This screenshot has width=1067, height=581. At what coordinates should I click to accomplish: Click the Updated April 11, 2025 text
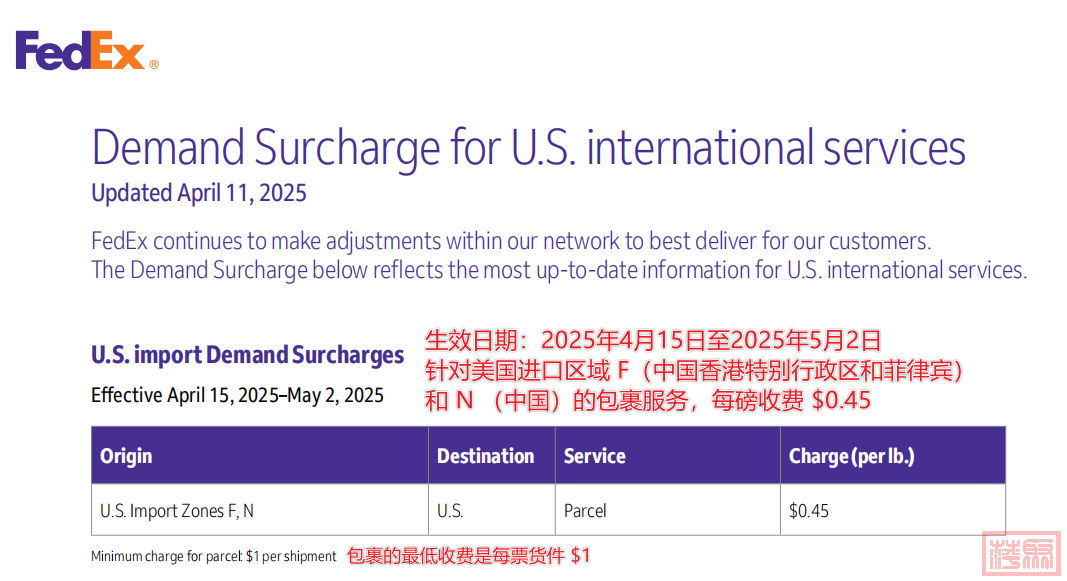tap(199, 193)
